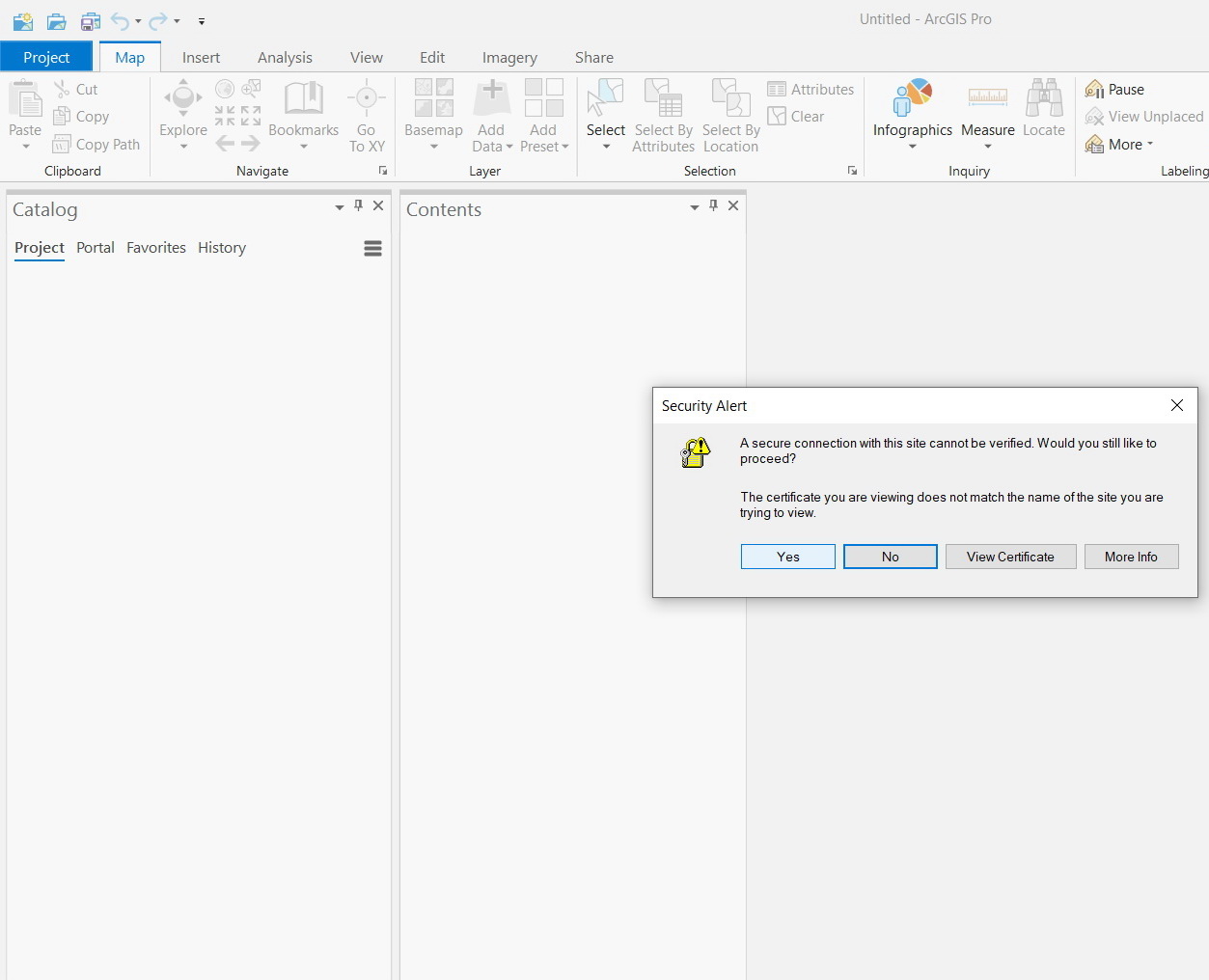Click the Previous Extent left arrow
Viewport: 1209px width, 980px height.
[225, 143]
